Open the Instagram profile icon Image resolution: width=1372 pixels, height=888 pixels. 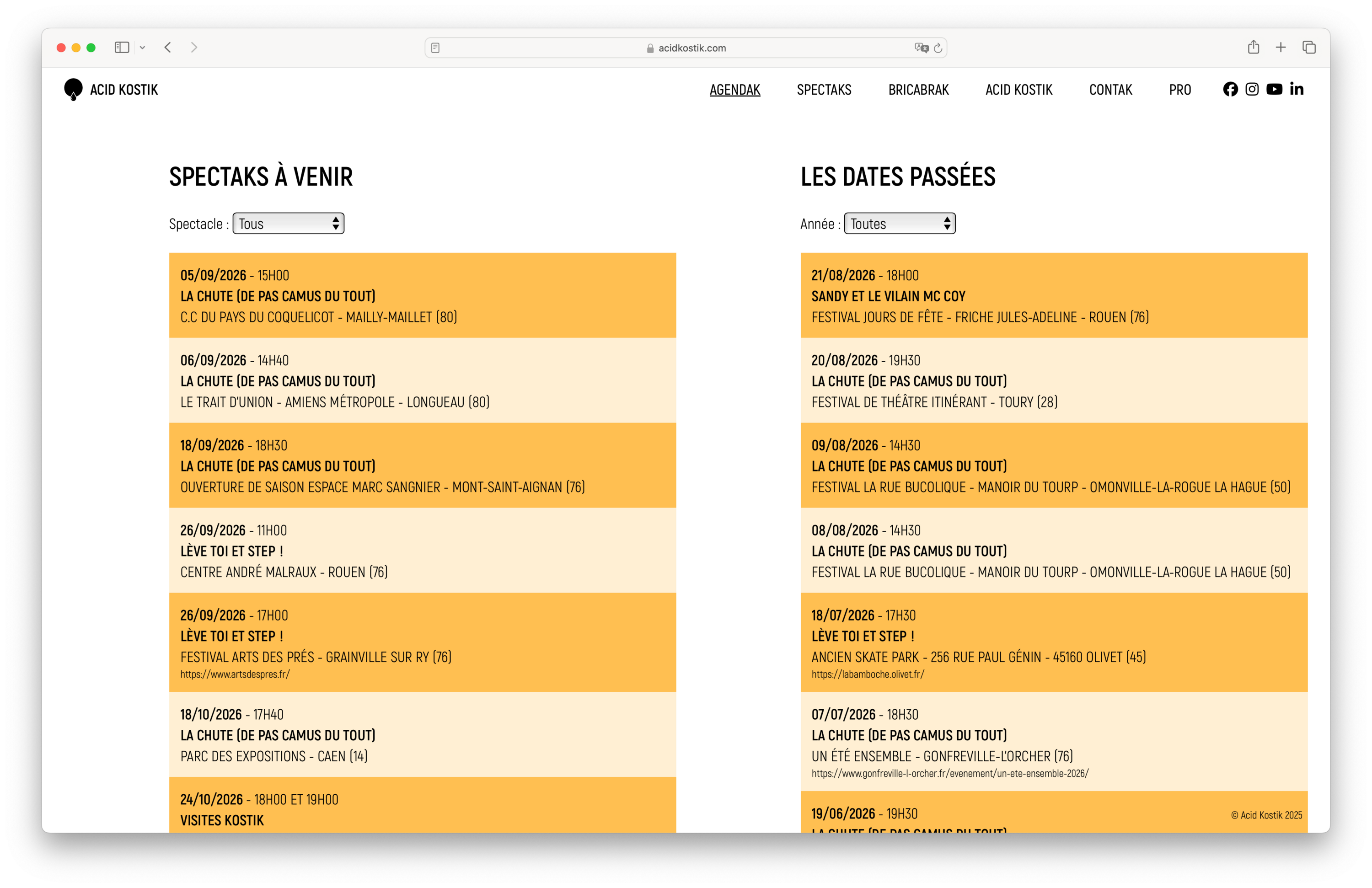pyautogui.click(x=1252, y=89)
